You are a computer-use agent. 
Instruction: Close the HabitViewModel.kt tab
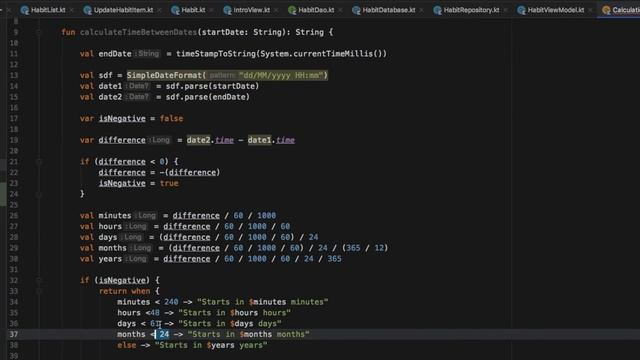(x=590, y=10)
